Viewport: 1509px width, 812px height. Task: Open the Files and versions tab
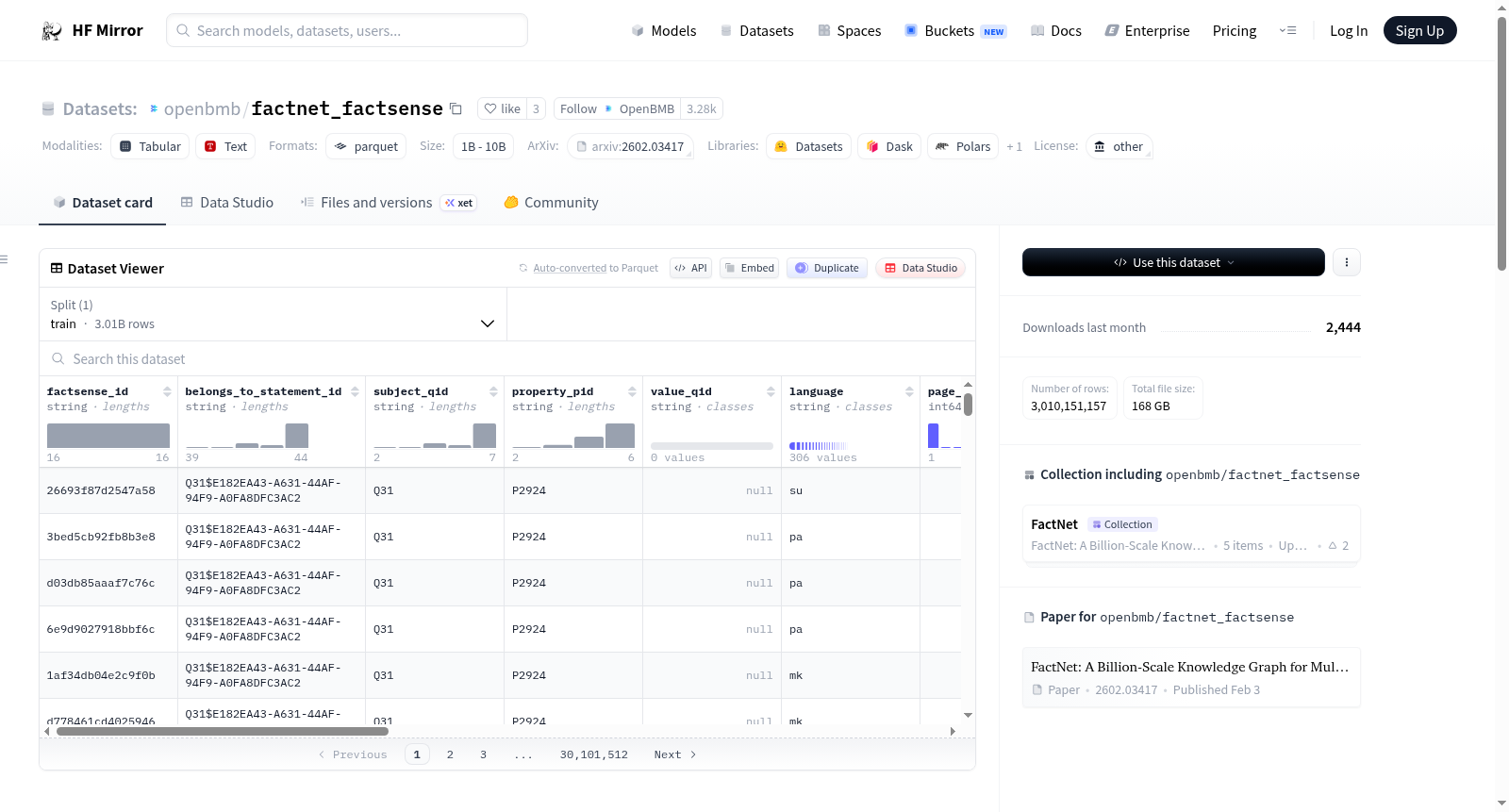pos(389,203)
